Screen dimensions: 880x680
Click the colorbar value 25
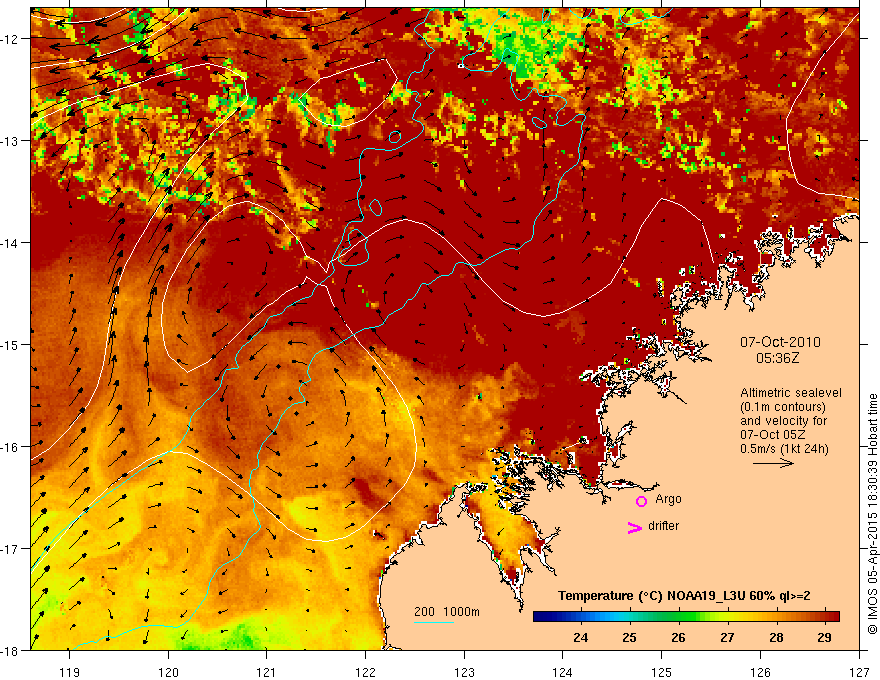[x=629, y=637]
